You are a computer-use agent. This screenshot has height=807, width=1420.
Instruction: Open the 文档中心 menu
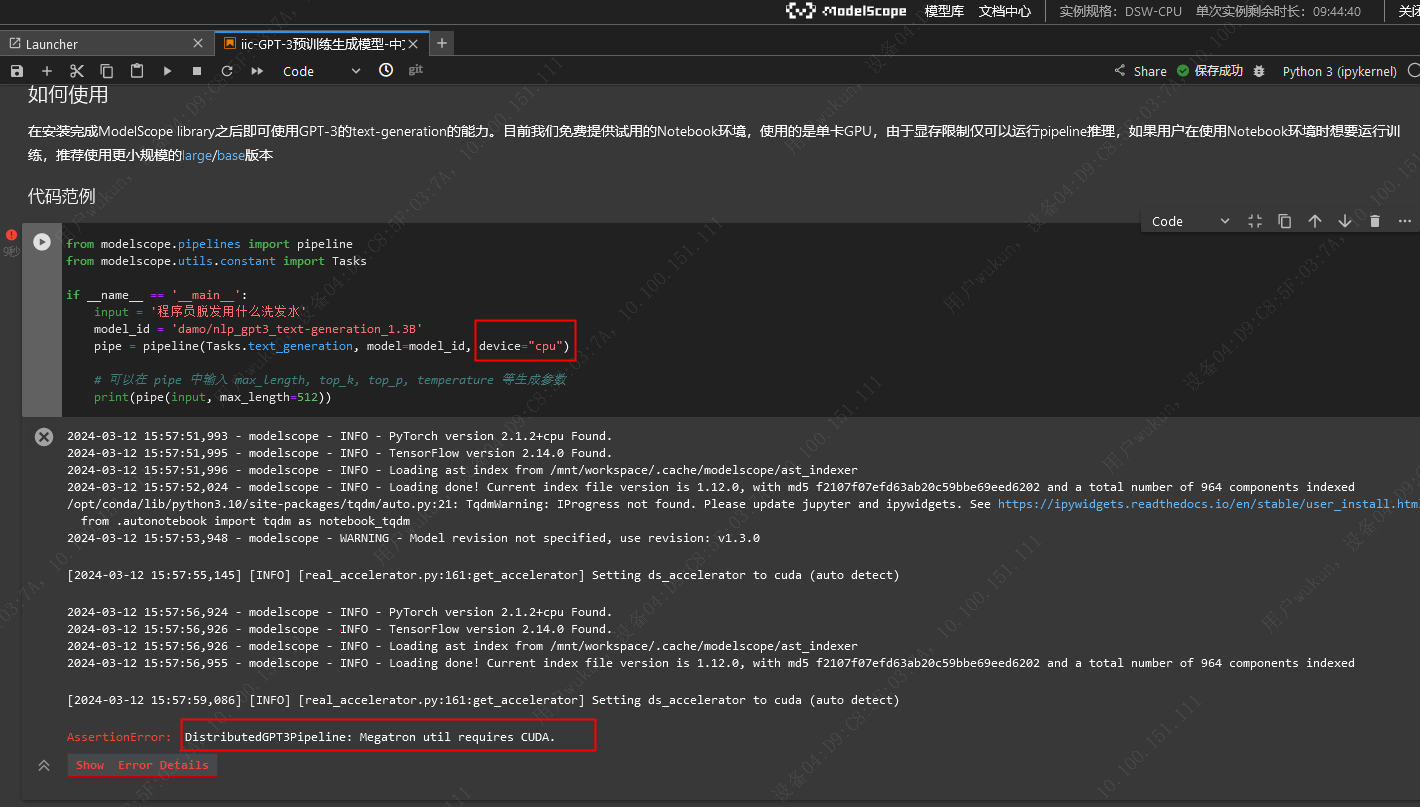[x=1004, y=11]
